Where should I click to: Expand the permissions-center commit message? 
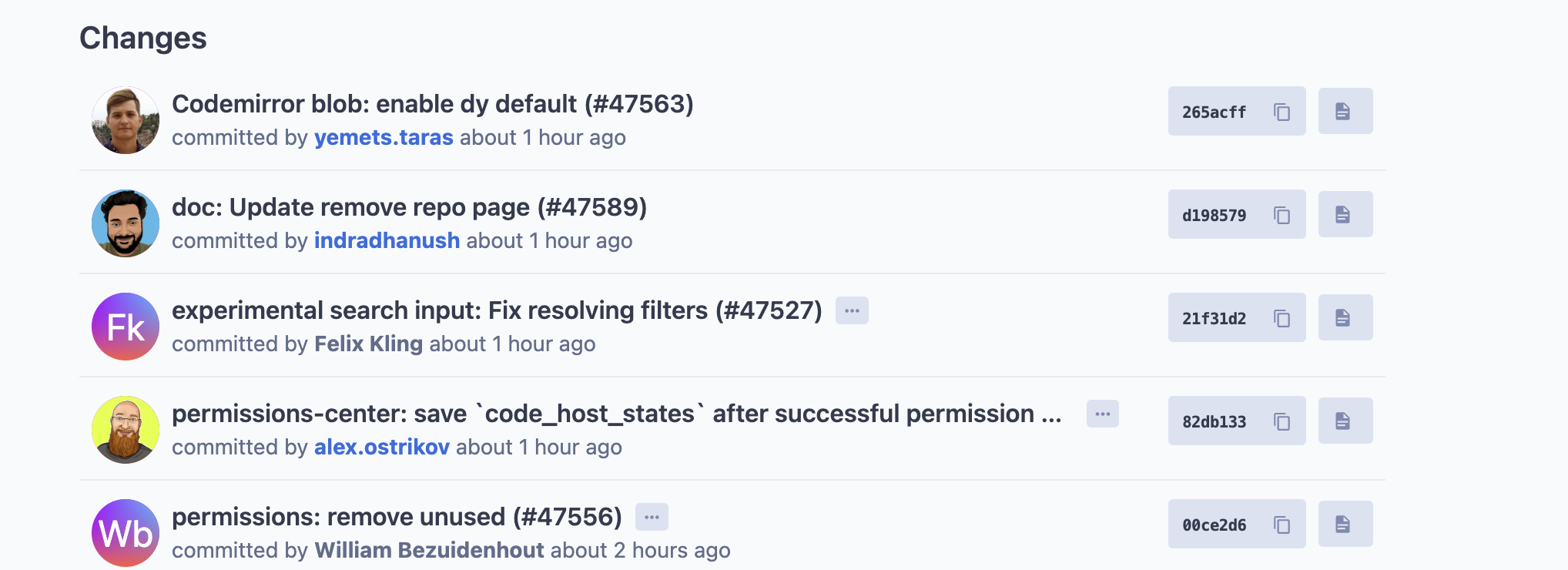pos(1102,414)
